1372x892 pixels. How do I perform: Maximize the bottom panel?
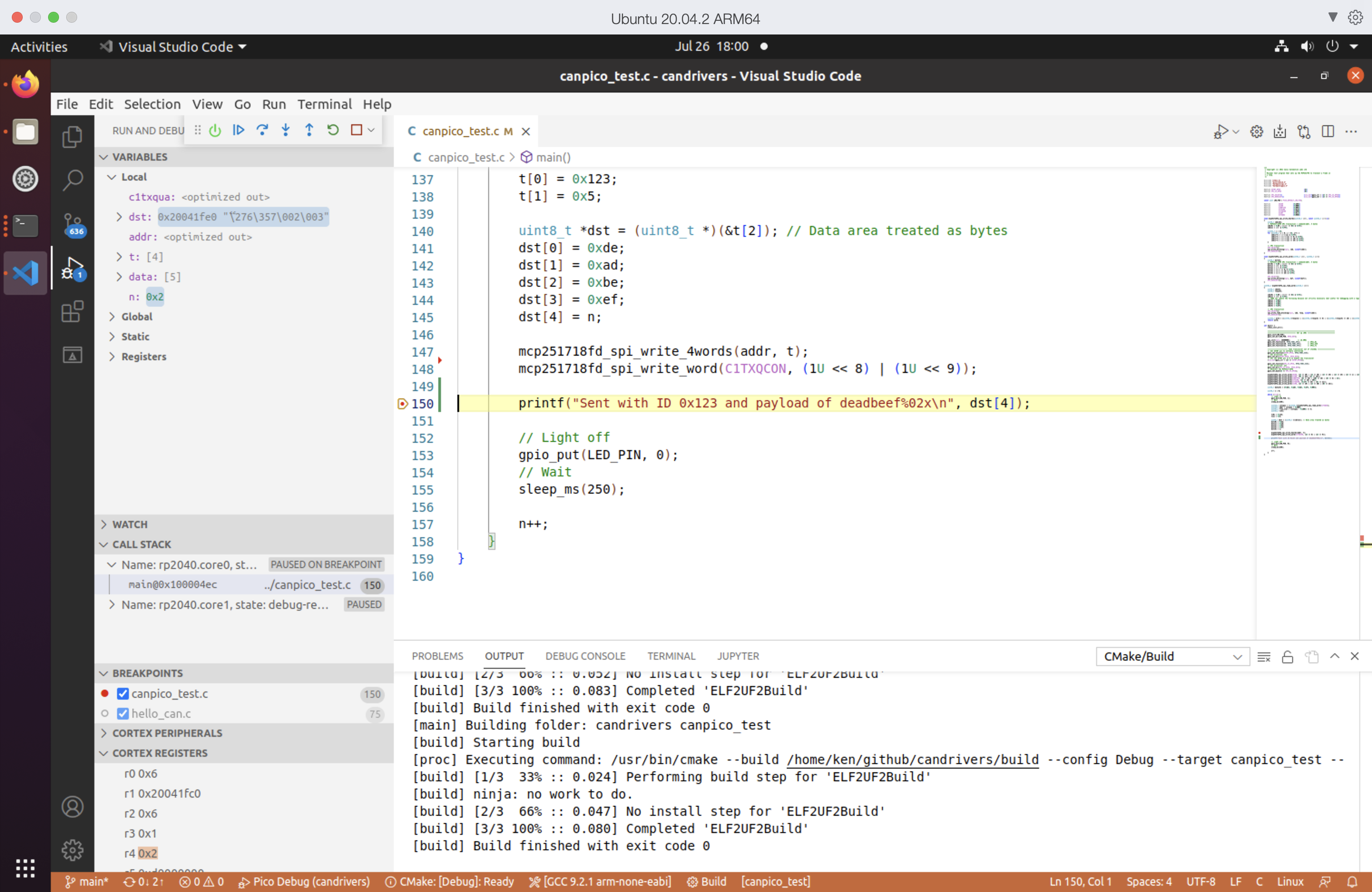click(x=1334, y=656)
